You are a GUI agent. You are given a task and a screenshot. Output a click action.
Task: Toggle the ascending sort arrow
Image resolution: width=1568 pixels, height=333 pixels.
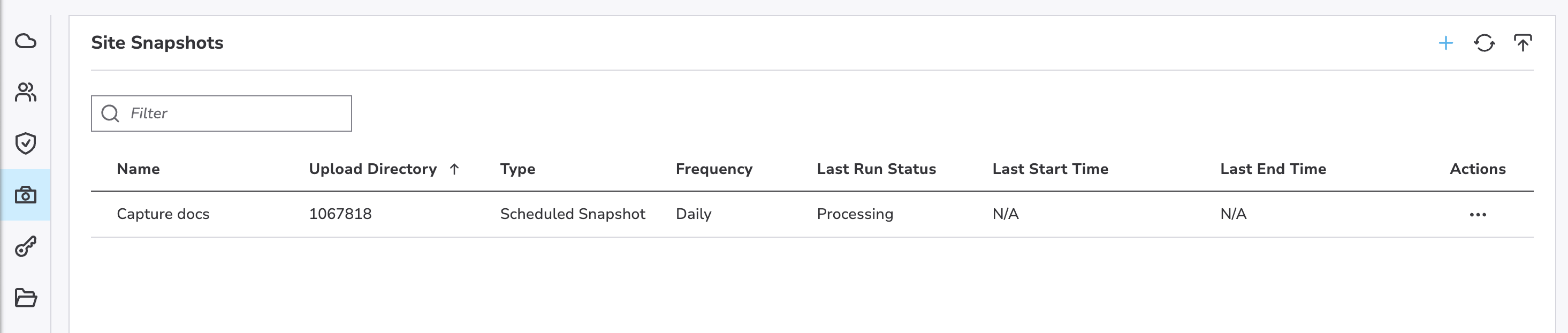click(x=454, y=169)
